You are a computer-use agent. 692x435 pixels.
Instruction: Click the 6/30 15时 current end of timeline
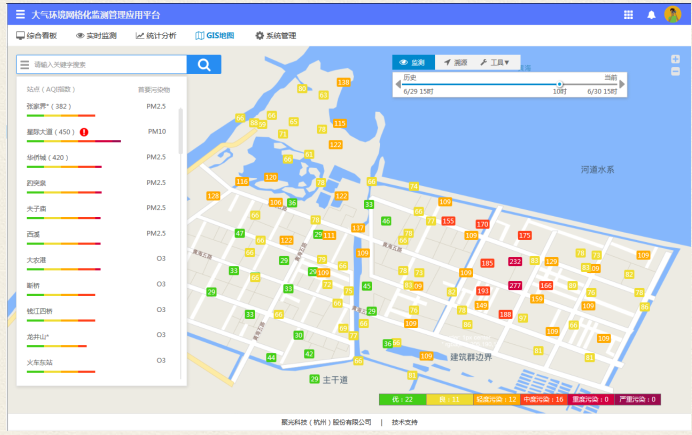tap(602, 92)
